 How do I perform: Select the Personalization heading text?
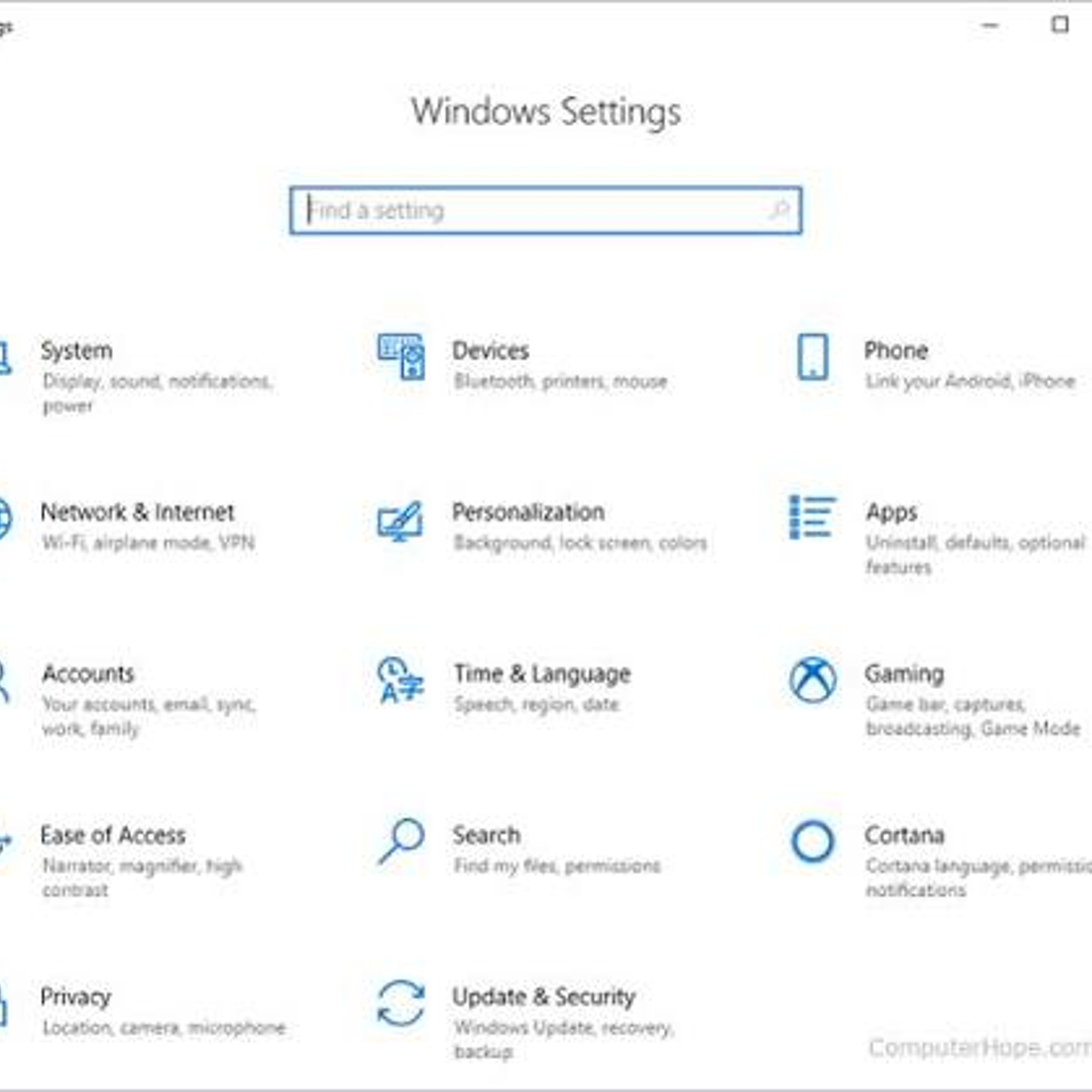(528, 512)
